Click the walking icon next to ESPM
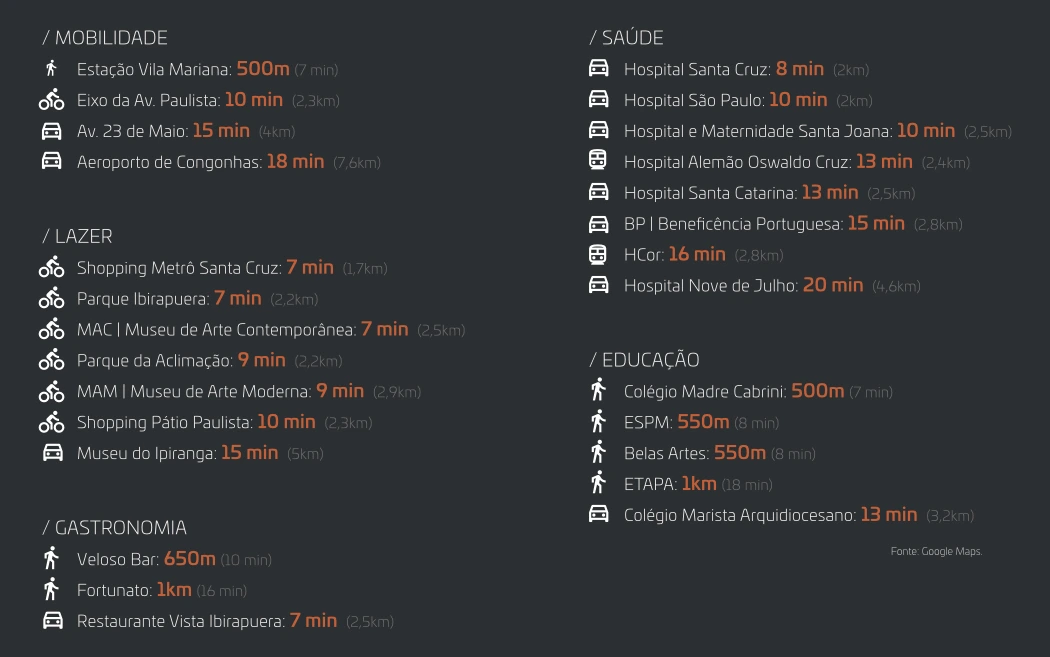Image resolution: width=1050 pixels, height=657 pixels. coord(598,422)
